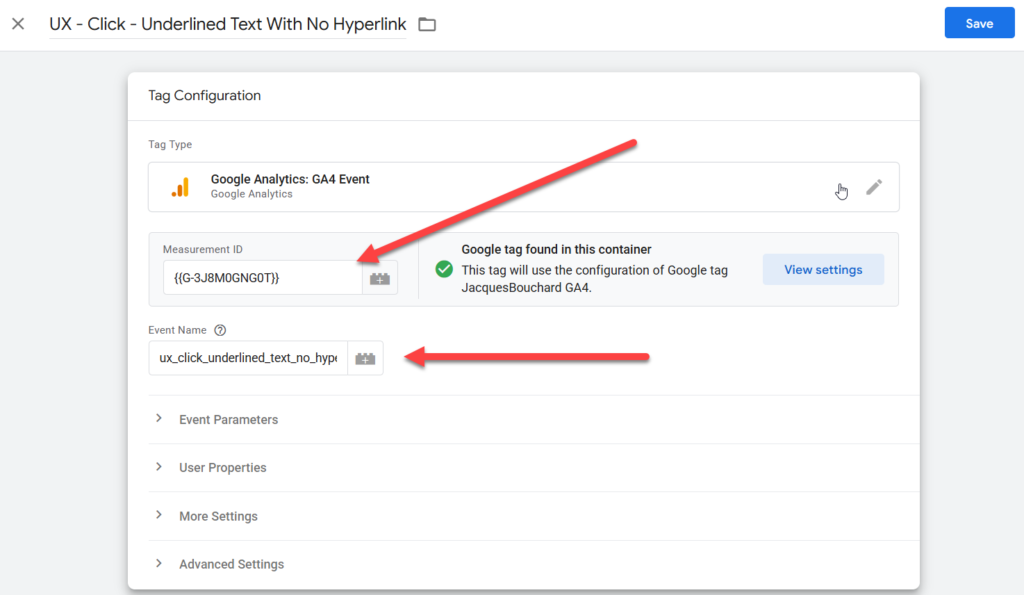
Task: Focus the Measurement ID input field
Action: tap(262, 277)
